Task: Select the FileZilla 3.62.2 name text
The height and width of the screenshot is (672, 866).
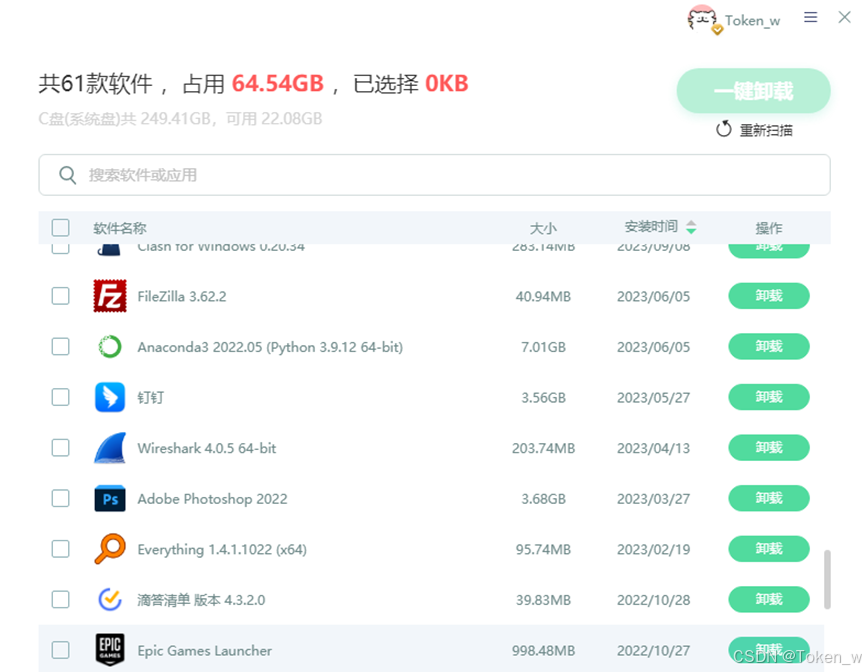Action: (x=182, y=297)
